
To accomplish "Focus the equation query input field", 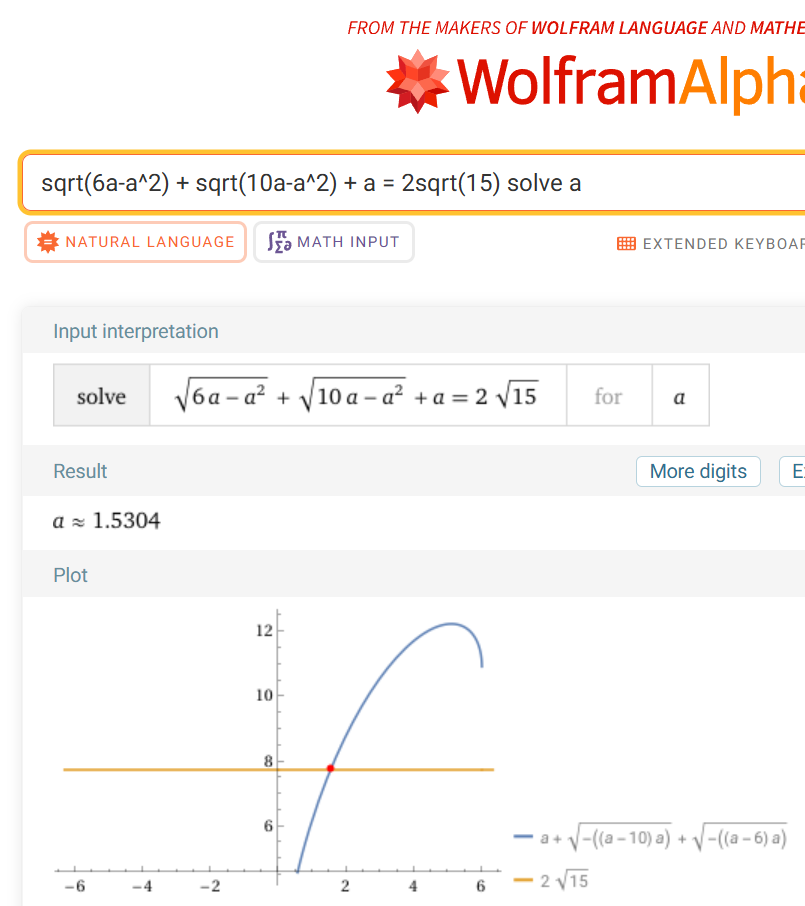I will tap(400, 183).
